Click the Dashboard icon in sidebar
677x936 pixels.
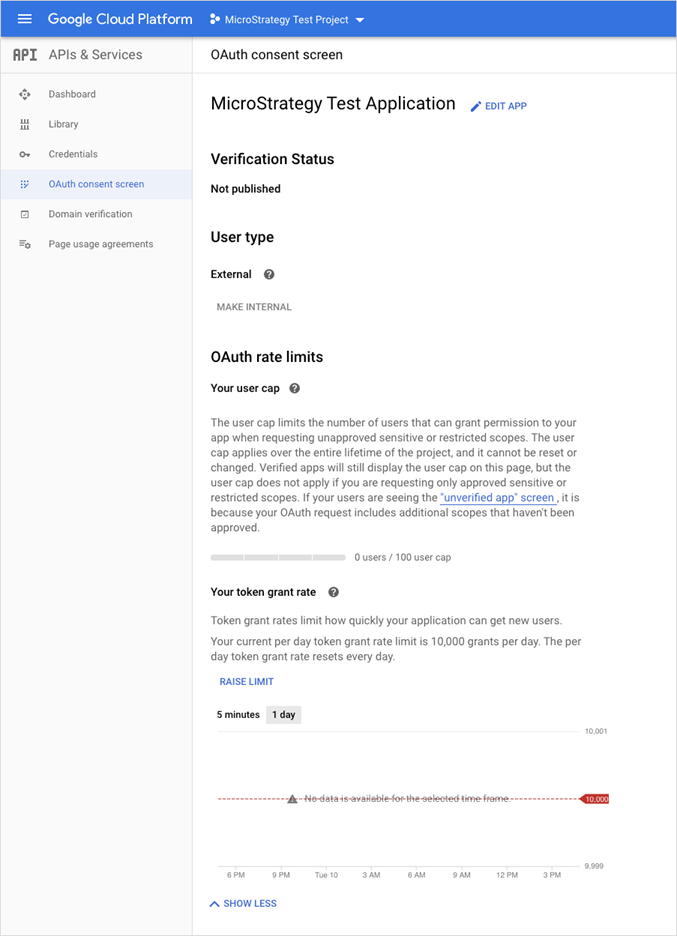[25, 94]
